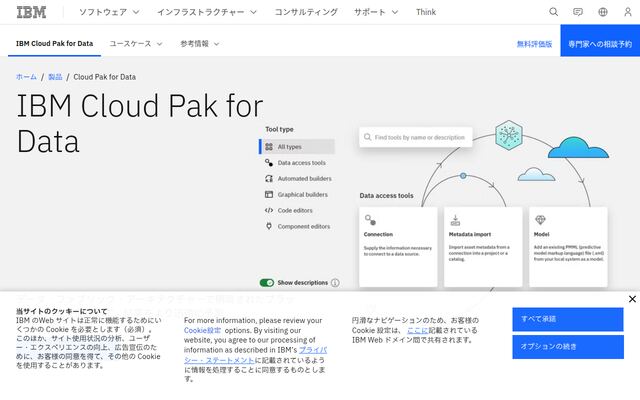Image resolution: width=640 pixels, height=400 pixels.
Task: Open the Model tool card
Action: point(568,247)
